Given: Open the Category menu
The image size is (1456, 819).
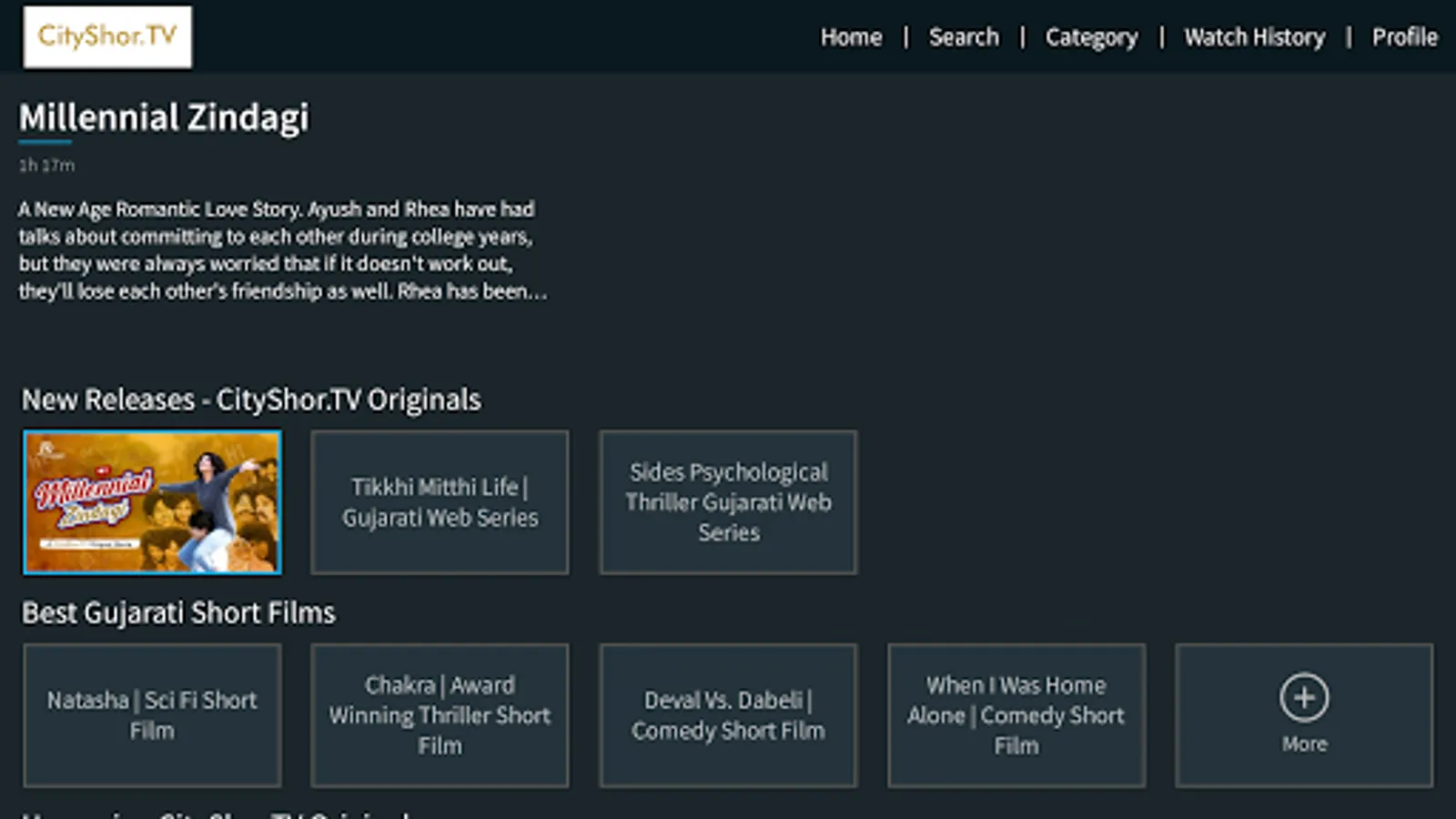Looking at the screenshot, I should tap(1091, 36).
